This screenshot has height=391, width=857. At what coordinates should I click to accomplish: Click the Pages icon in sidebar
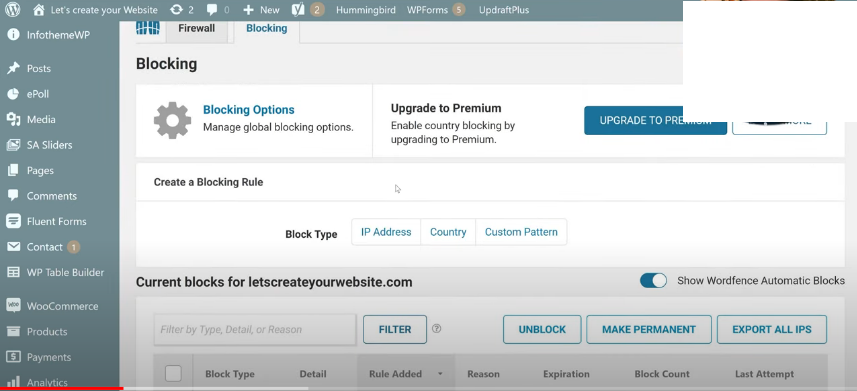click(x=13, y=171)
